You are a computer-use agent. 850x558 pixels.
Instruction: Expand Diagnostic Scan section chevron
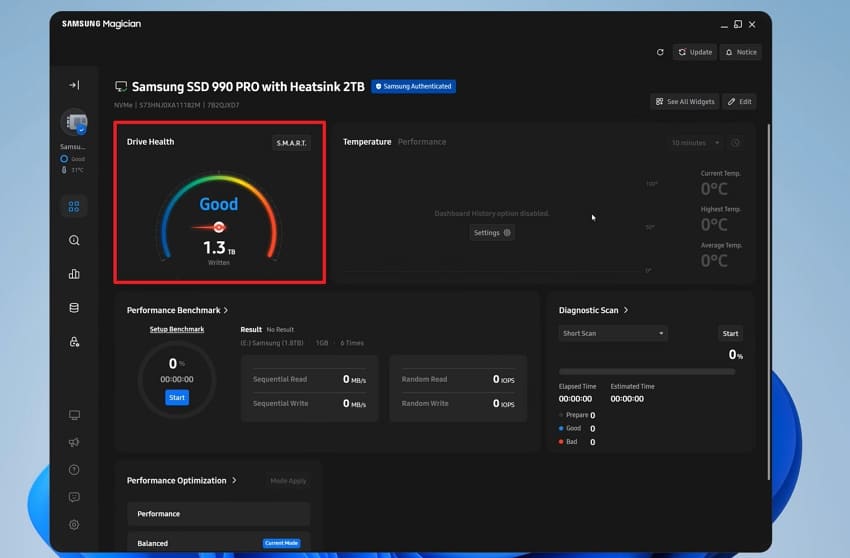click(x=626, y=310)
